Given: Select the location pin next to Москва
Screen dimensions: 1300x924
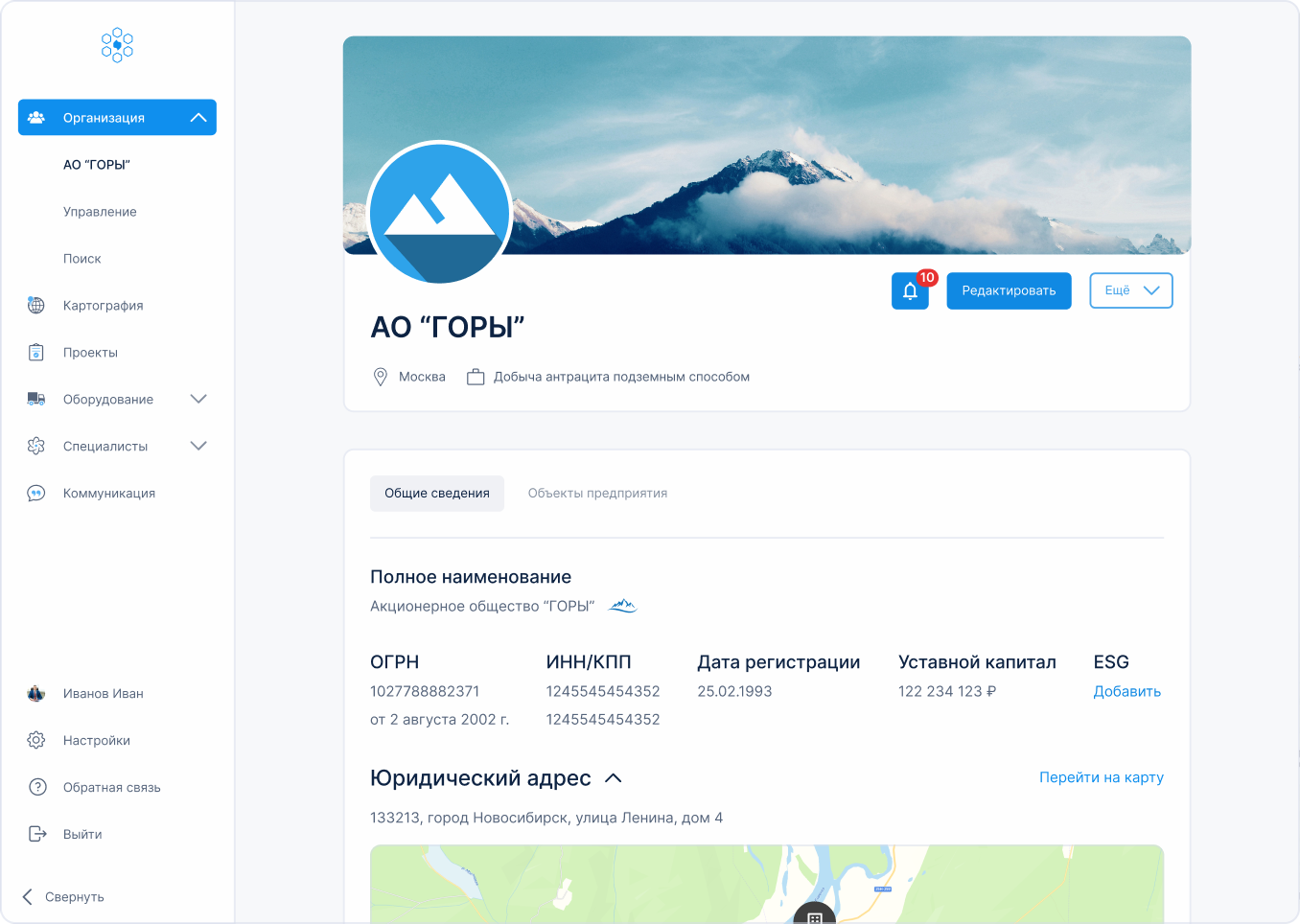Looking at the screenshot, I should tap(379, 377).
